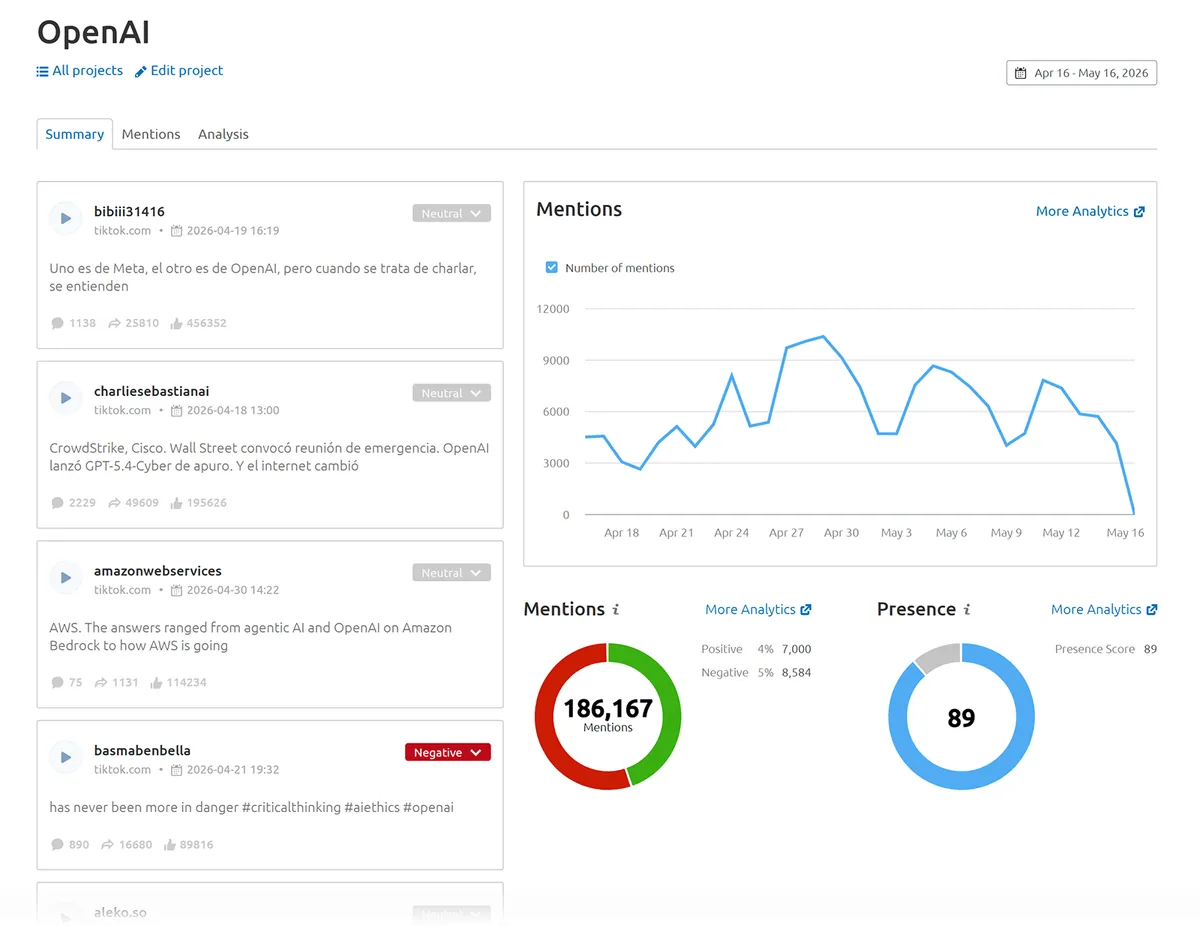1200x926 pixels.
Task: Click the calendar icon on bibiii31416 post date
Action: point(176,231)
